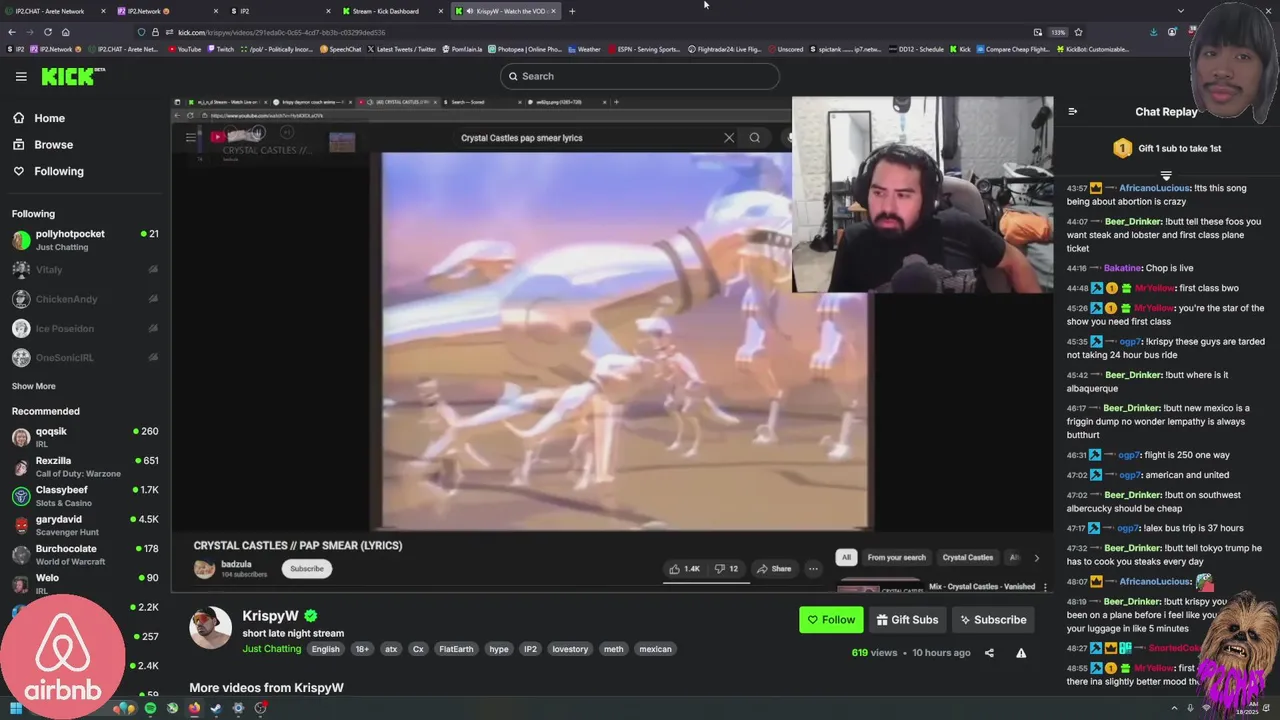Click the embedded YouTube dislike icon
Image resolution: width=1280 pixels, height=720 pixels.
719,569
